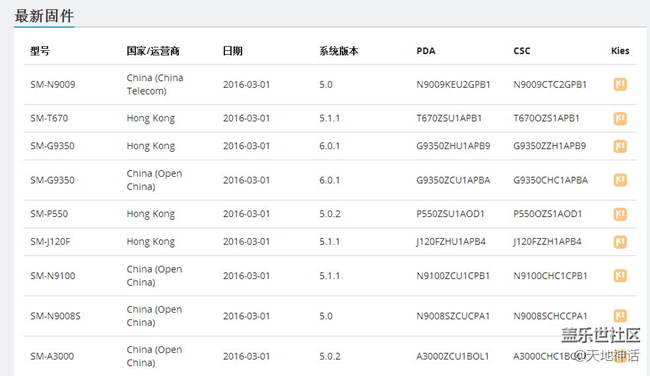Click the 日期 column header

pyautogui.click(x=233, y=51)
